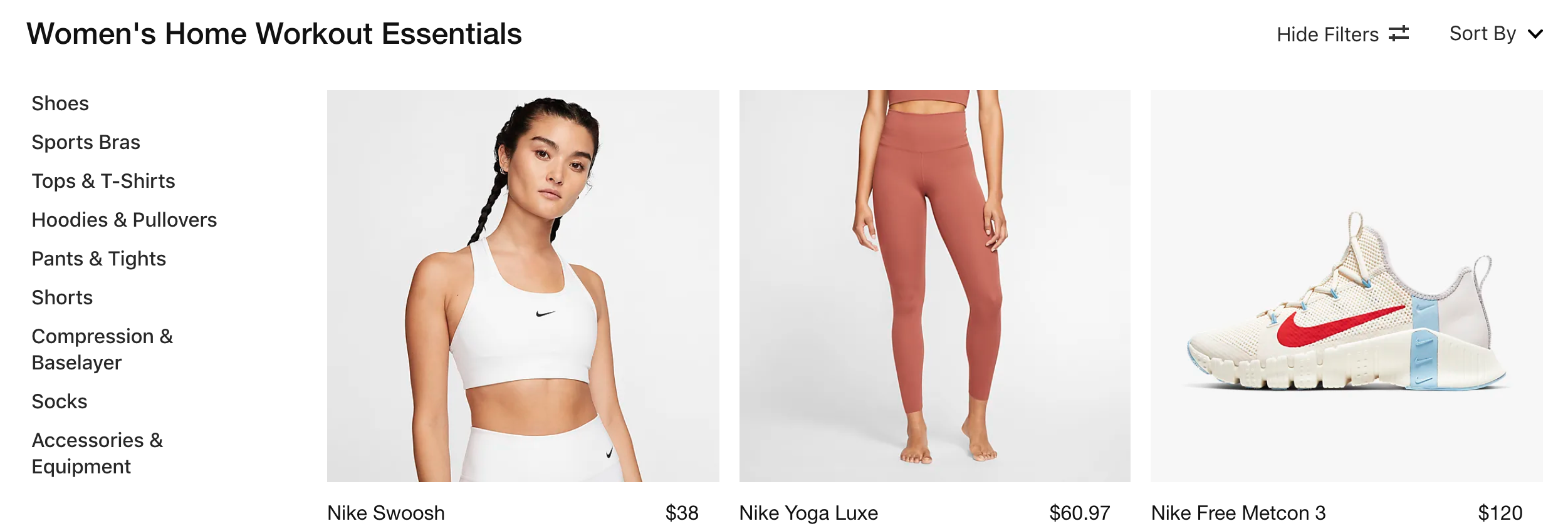Click the Nike Free Metcon 3 title

[1238, 513]
